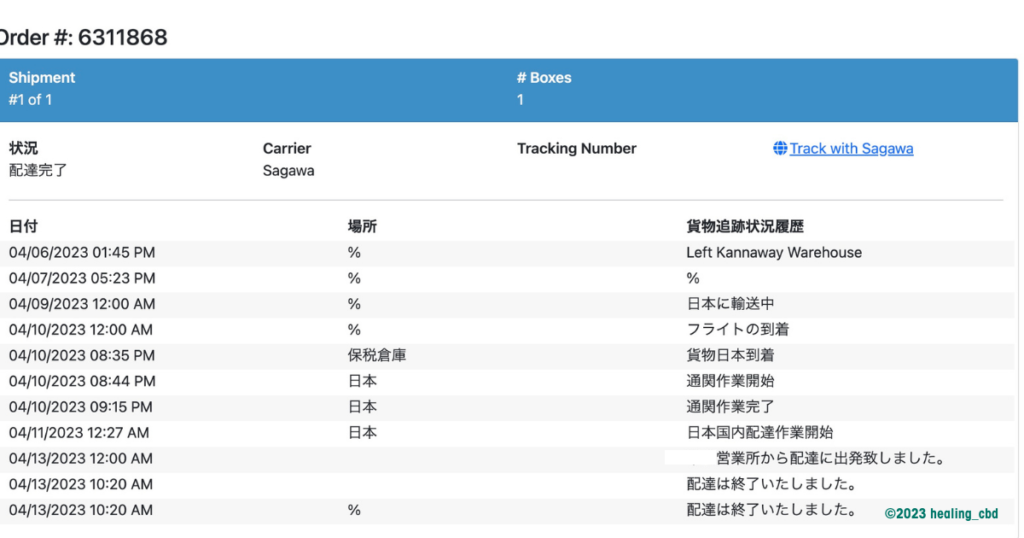Click the 通関作業開始 status entry

click(730, 381)
